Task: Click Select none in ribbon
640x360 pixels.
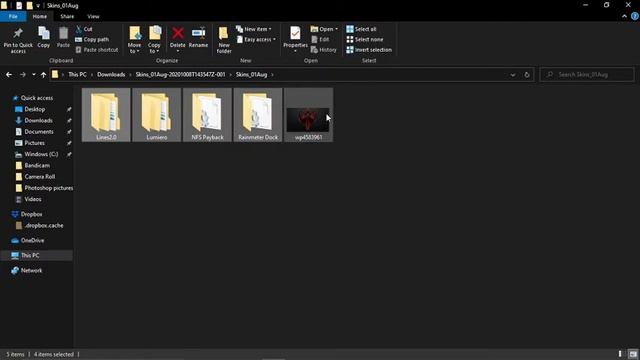Action: 364,39
